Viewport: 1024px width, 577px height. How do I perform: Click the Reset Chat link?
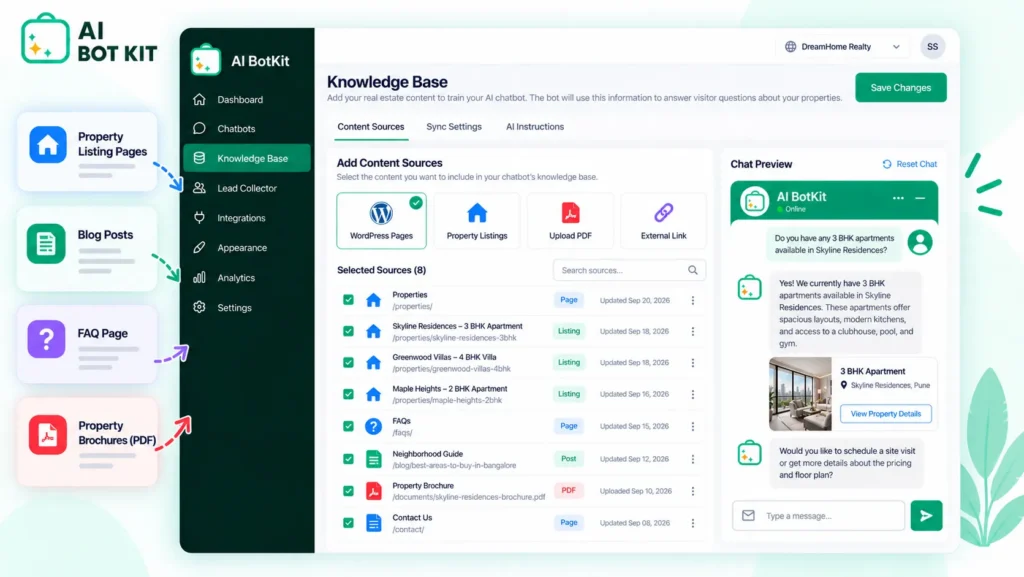click(910, 164)
